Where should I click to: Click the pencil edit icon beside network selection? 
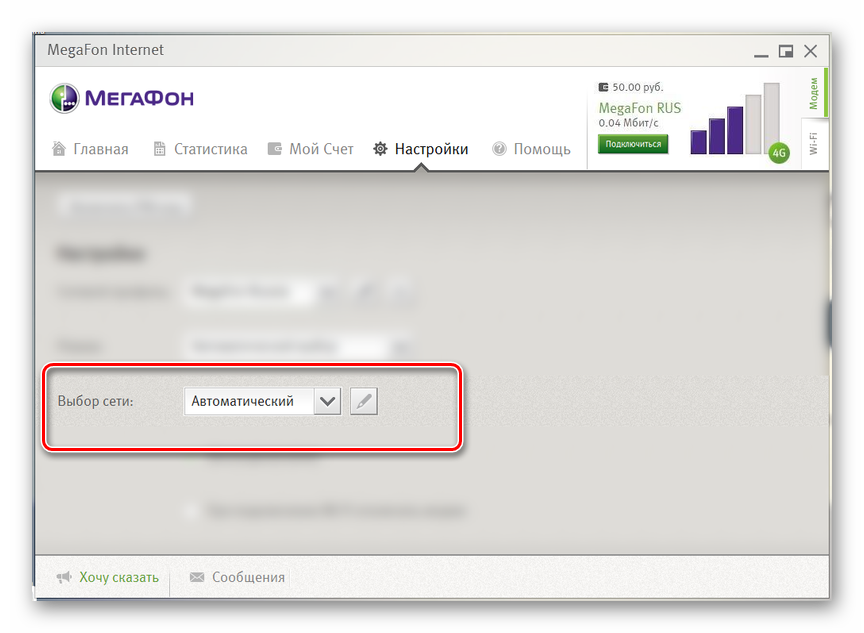364,401
